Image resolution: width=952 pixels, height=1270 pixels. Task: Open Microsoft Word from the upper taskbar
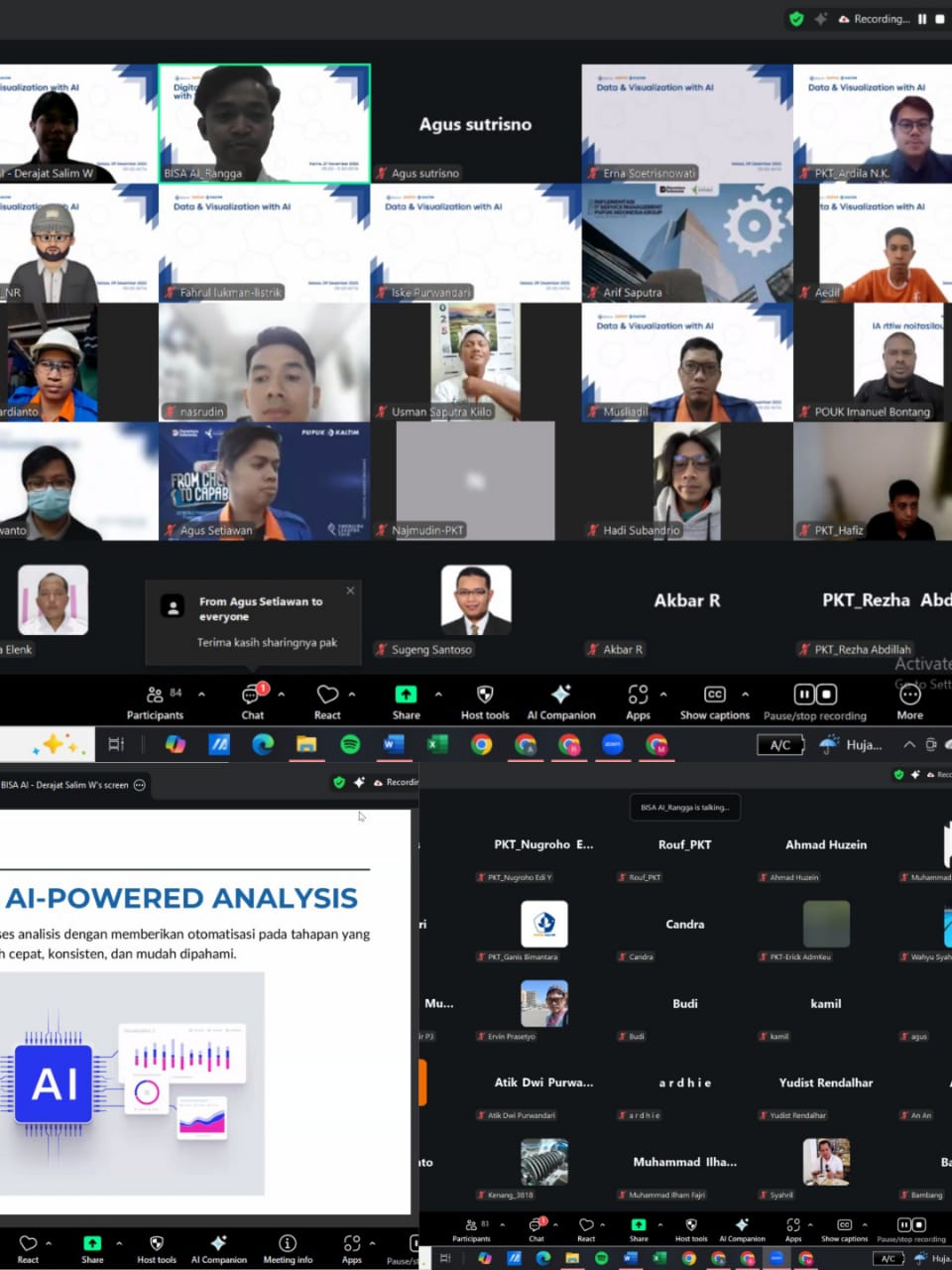point(394,744)
